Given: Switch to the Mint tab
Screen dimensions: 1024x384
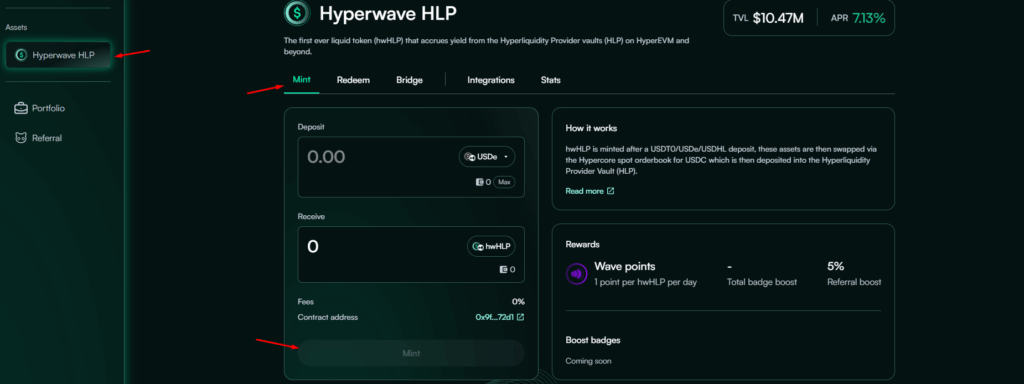Looking at the screenshot, I should pyautogui.click(x=302, y=80).
